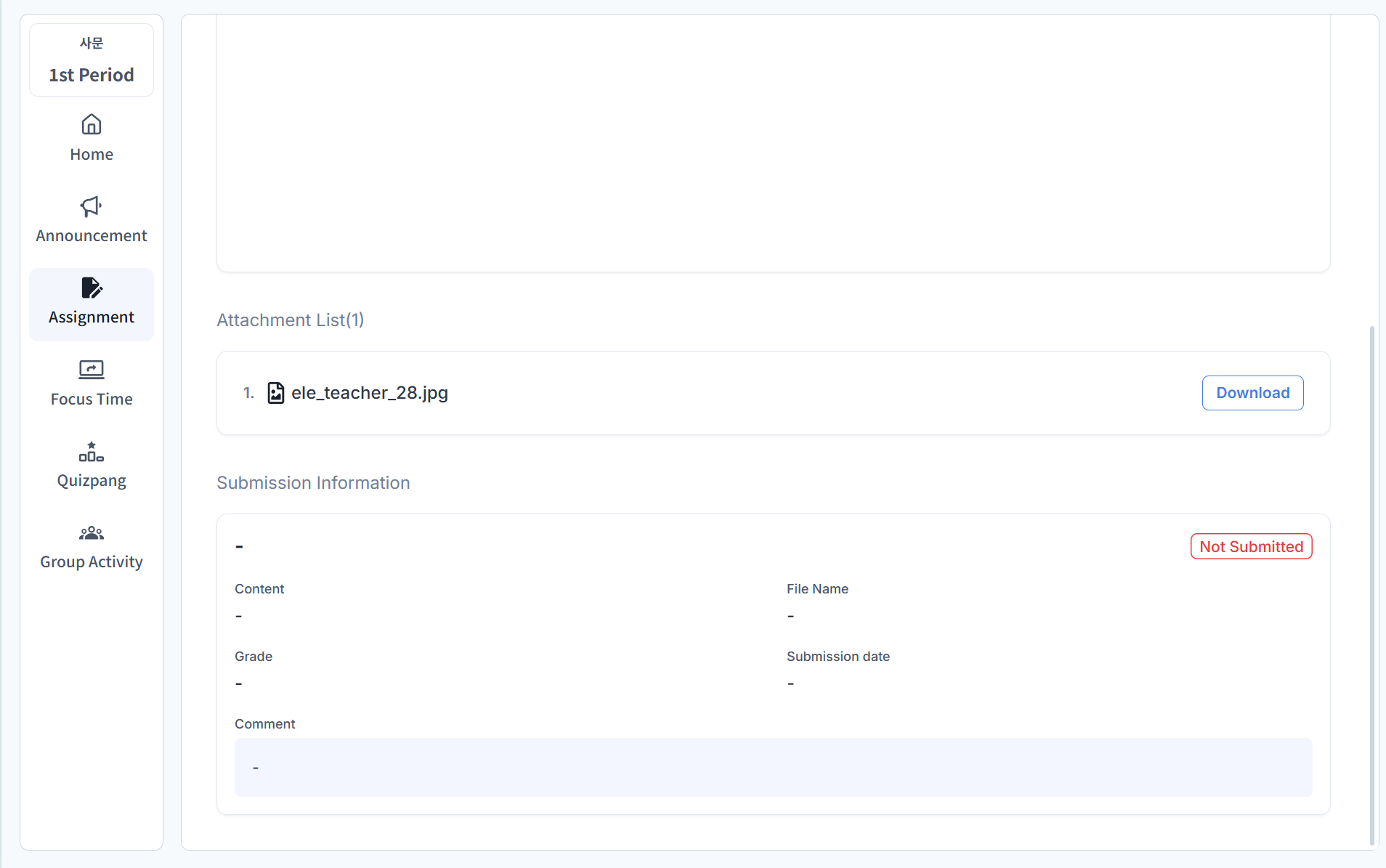Image resolution: width=1386 pixels, height=868 pixels.
Task: Go to the Home menu label
Action: point(92,155)
